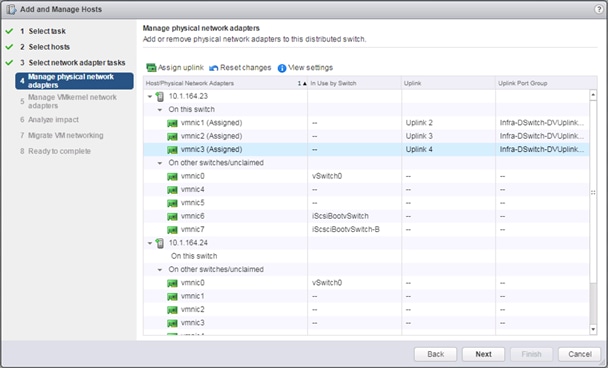Go to step 1 Select task
608x368 pixels.
point(47,31)
